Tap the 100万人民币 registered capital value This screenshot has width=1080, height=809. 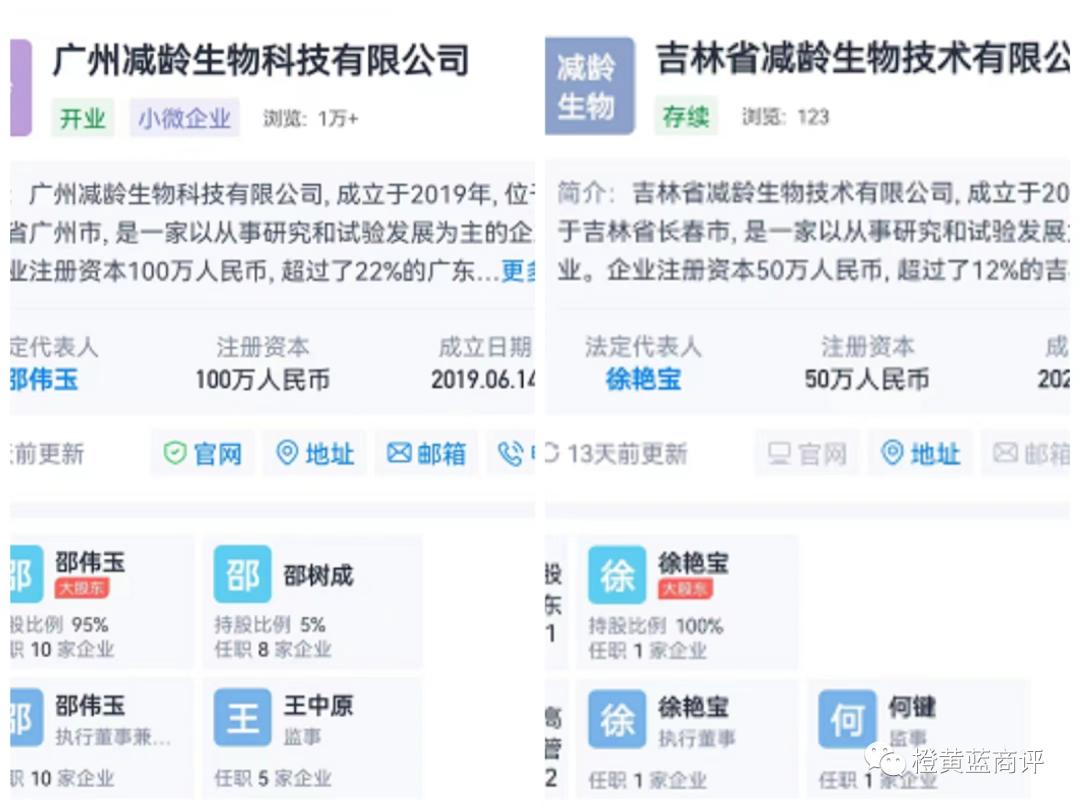pos(262,379)
